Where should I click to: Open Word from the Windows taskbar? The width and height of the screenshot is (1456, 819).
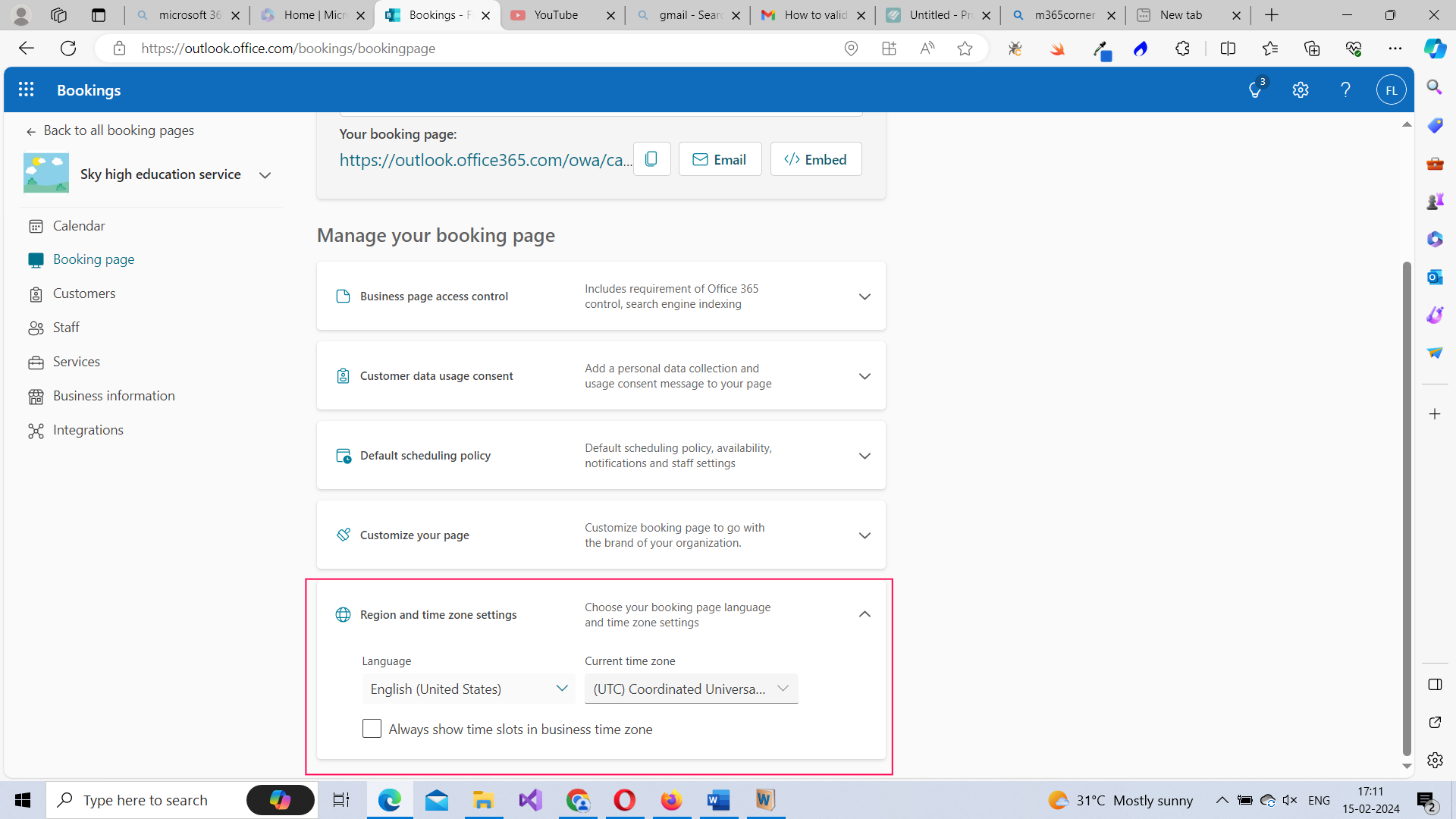(x=718, y=800)
